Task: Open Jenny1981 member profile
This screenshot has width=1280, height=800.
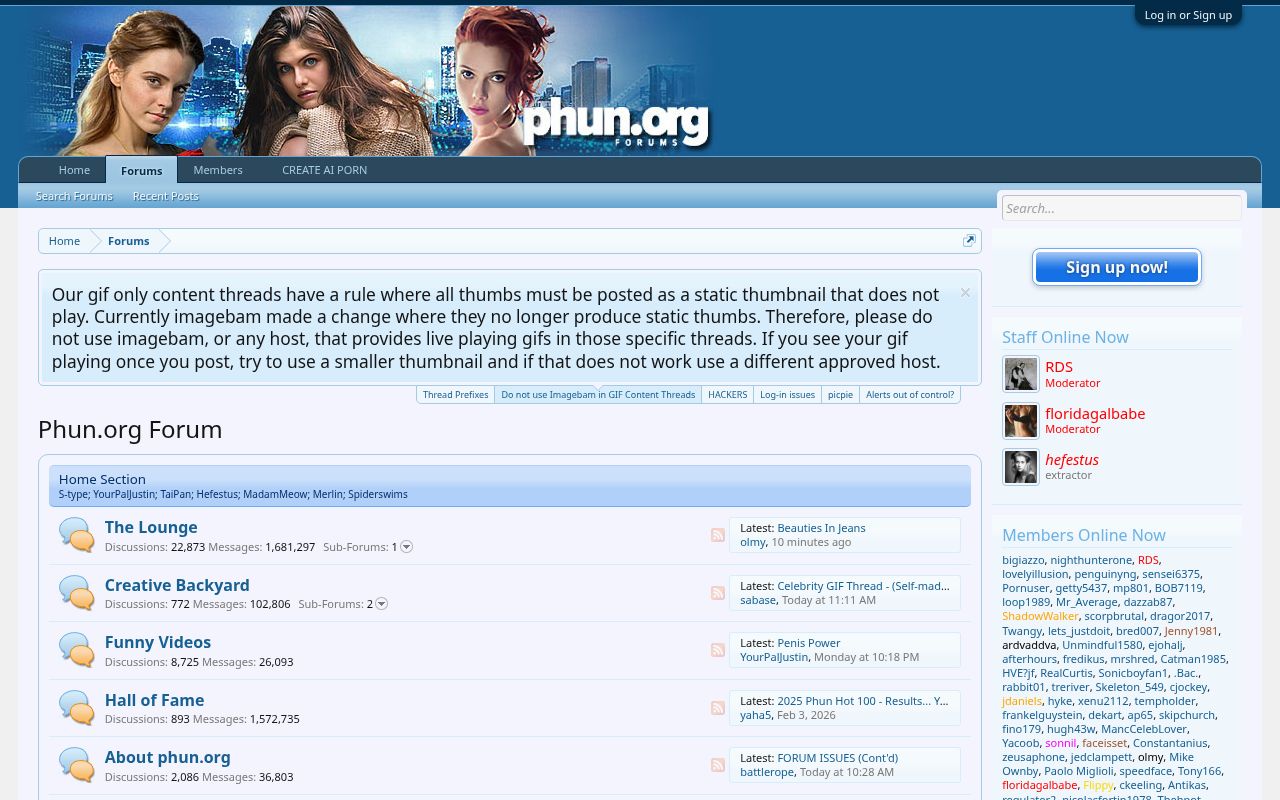Action: pyautogui.click(x=1191, y=631)
